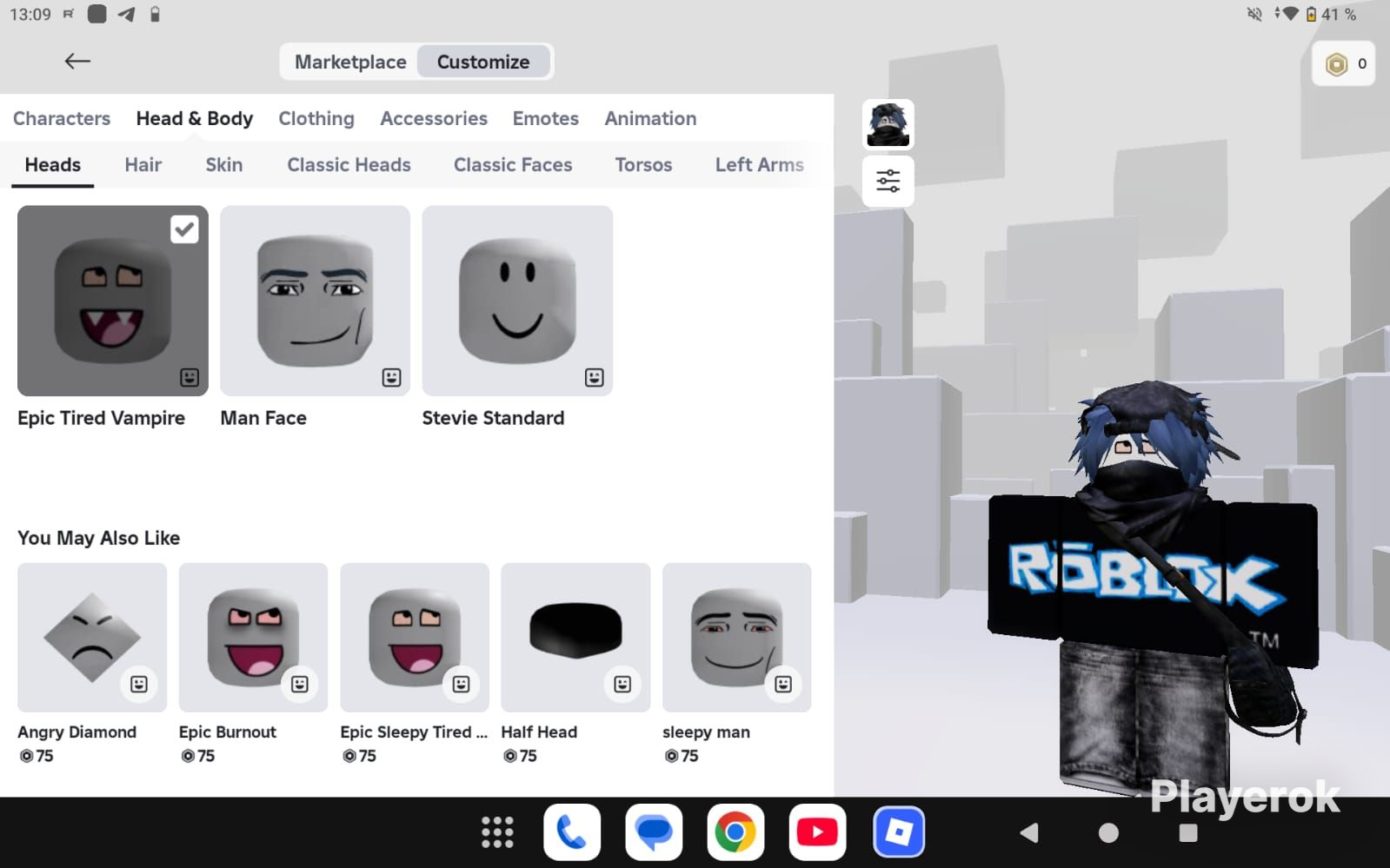This screenshot has height=868, width=1390.
Task: Switch to Classic Faces subtab
Action: (513, 165)
